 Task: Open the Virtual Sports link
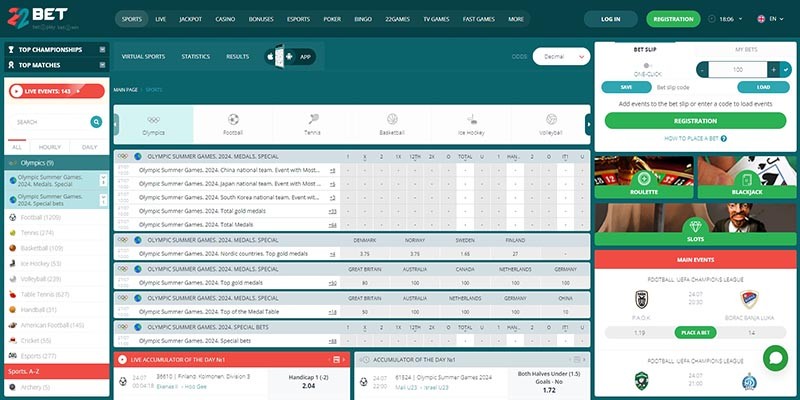[143, 57]
